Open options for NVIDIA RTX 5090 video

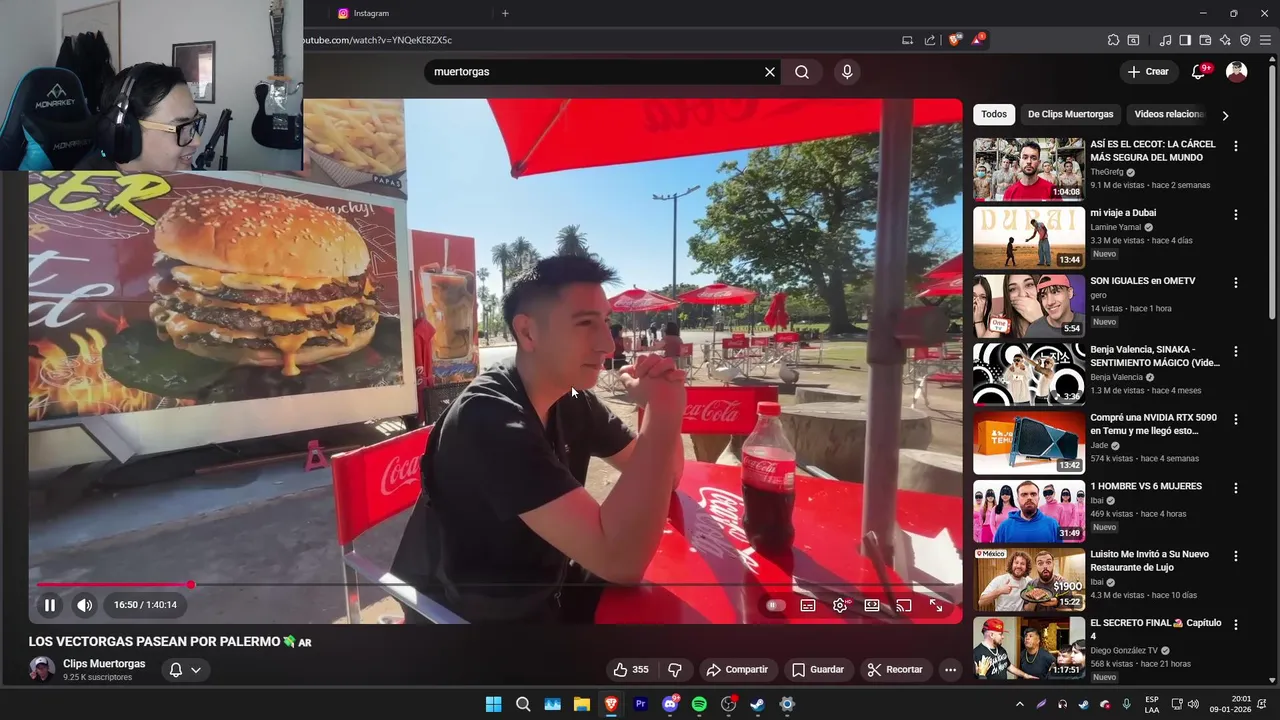click(x=1236, y=420)
